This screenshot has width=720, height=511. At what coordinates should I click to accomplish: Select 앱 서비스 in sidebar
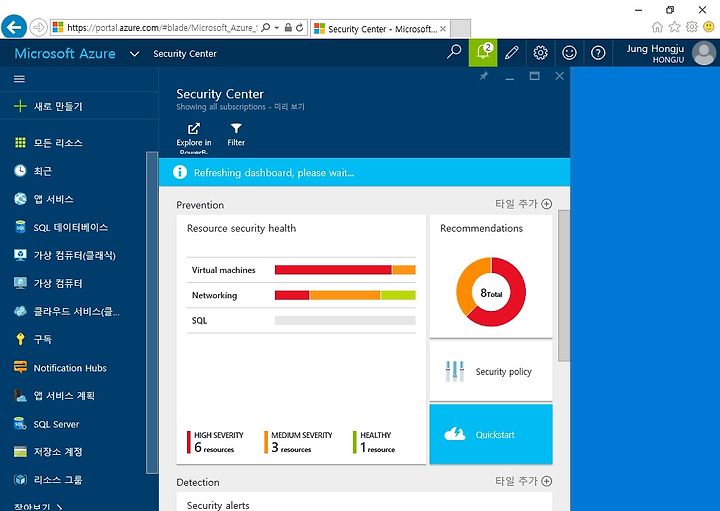[x=44, y=199]
